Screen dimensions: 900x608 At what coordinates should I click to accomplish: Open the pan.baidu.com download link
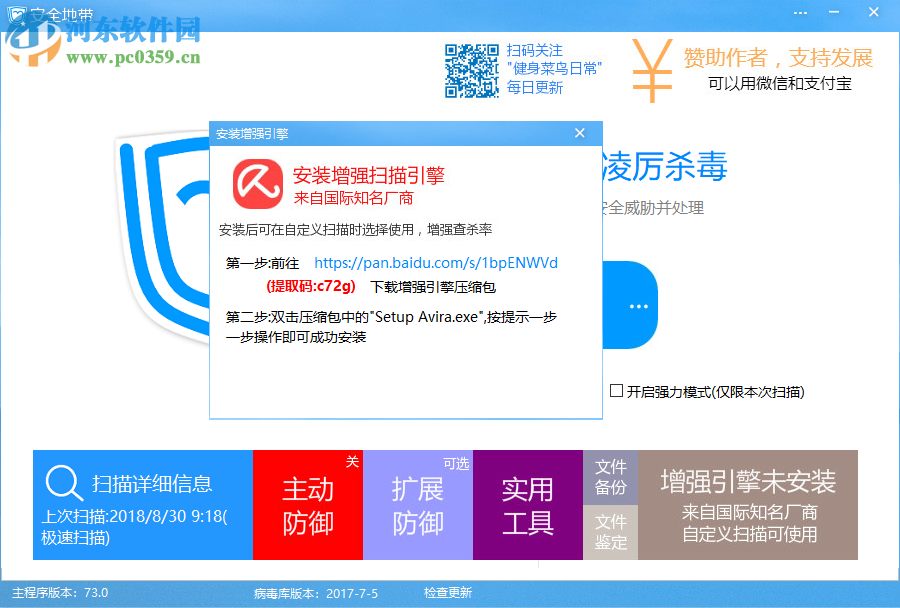435,263
